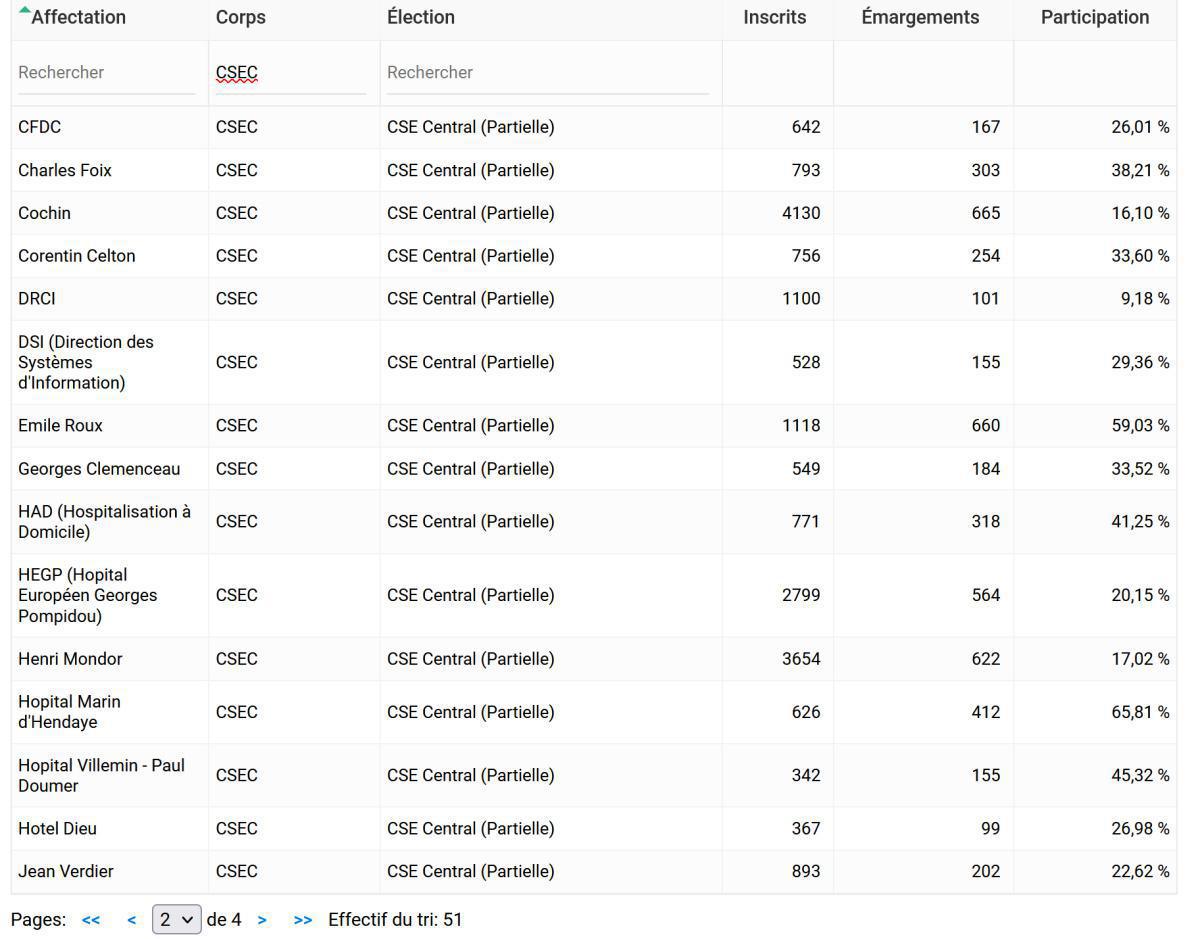Sort by Inscrits column header
This screenshot has width=1200, height=939.
point(774,17)
